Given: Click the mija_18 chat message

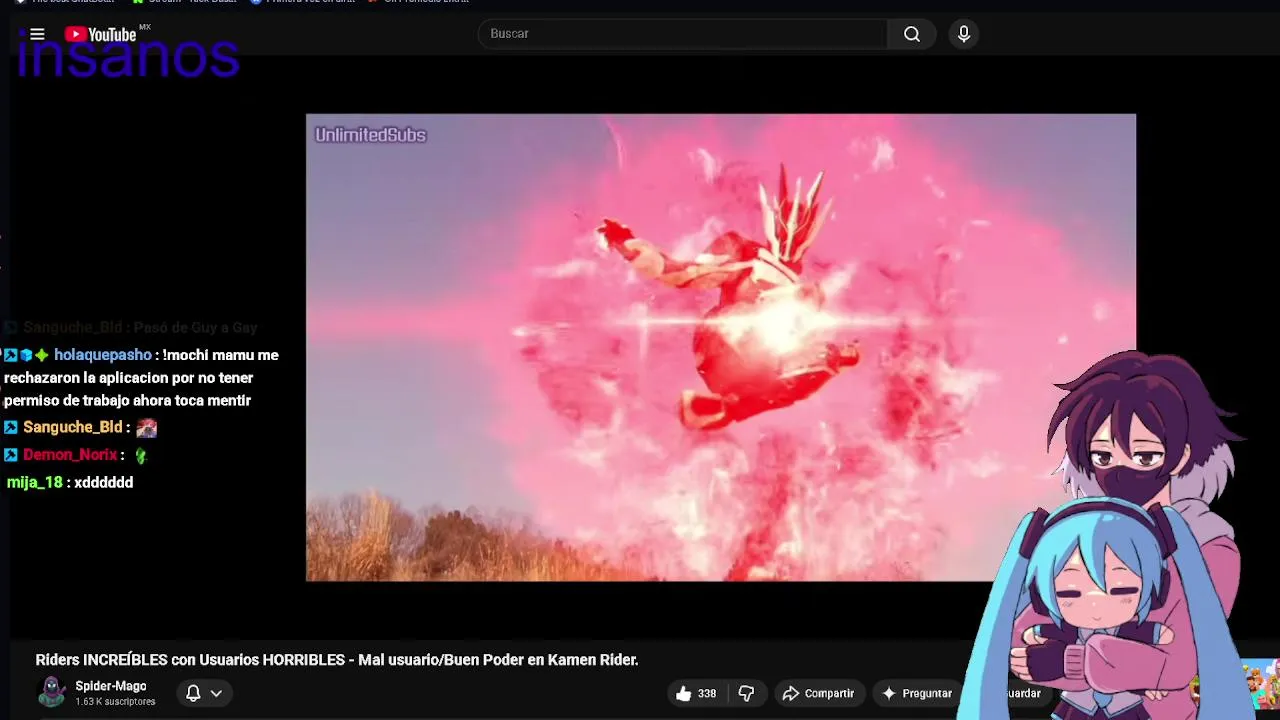Looking at the screenshot, I should (70, 482).
